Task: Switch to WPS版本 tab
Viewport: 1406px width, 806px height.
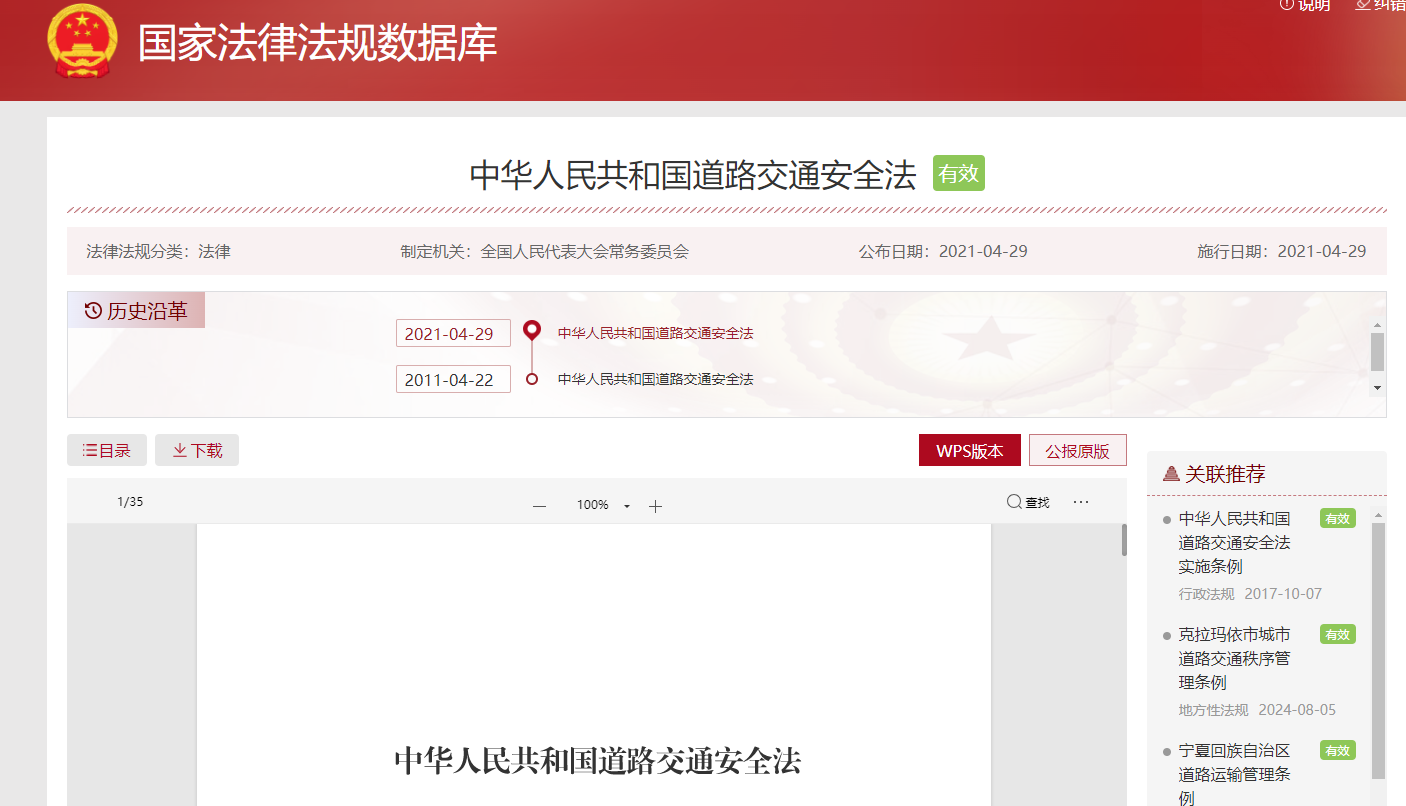Action: point(969,451)
